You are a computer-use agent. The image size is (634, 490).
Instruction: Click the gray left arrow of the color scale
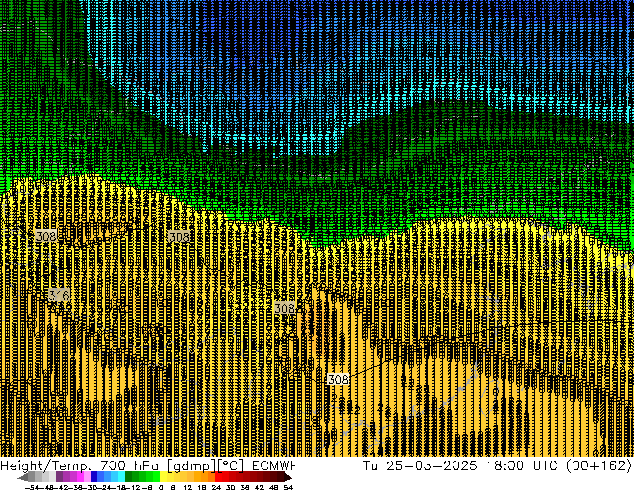pos(23,477)
